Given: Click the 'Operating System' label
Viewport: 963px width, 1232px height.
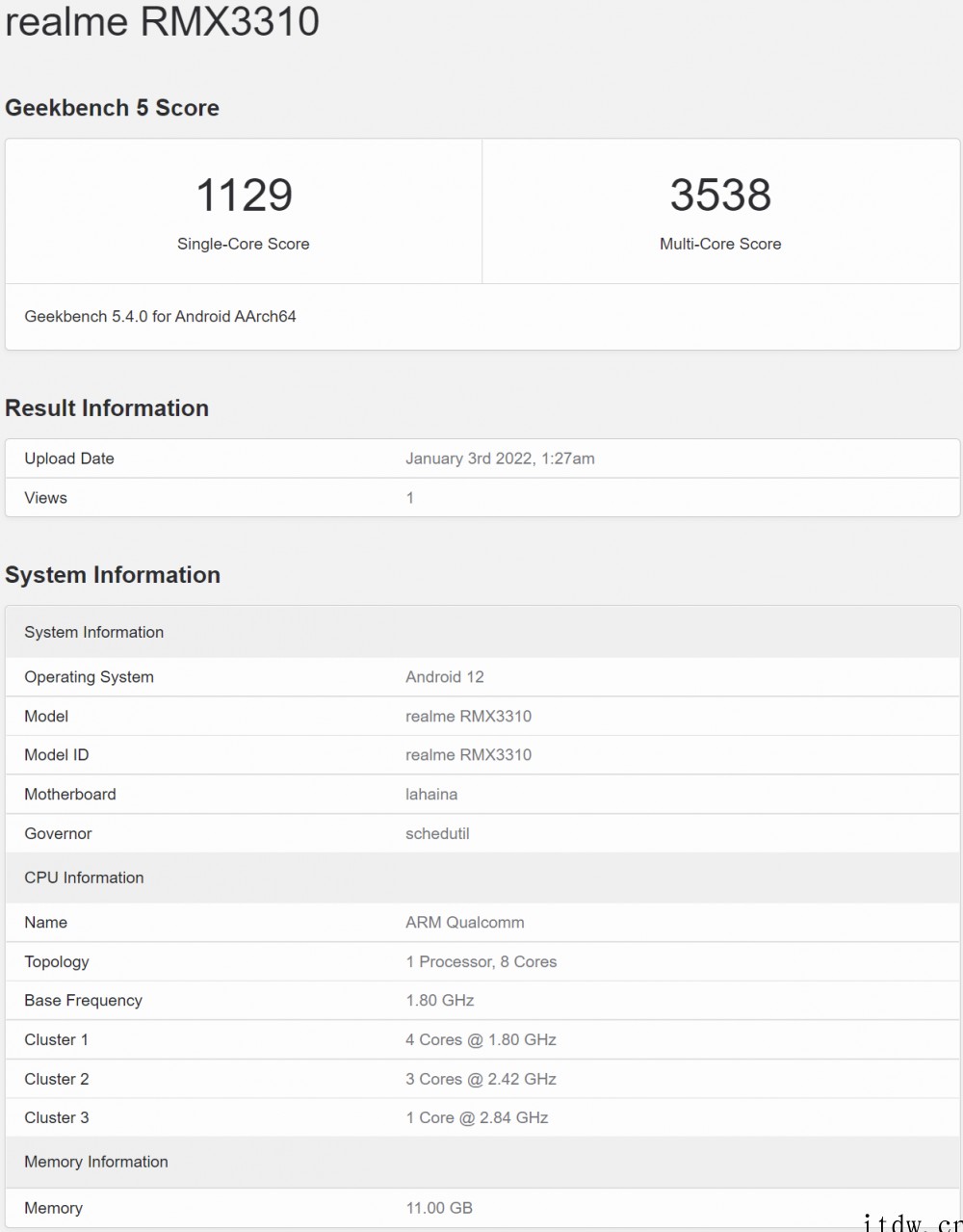Looking at the screenshot, I should point(89,677).
